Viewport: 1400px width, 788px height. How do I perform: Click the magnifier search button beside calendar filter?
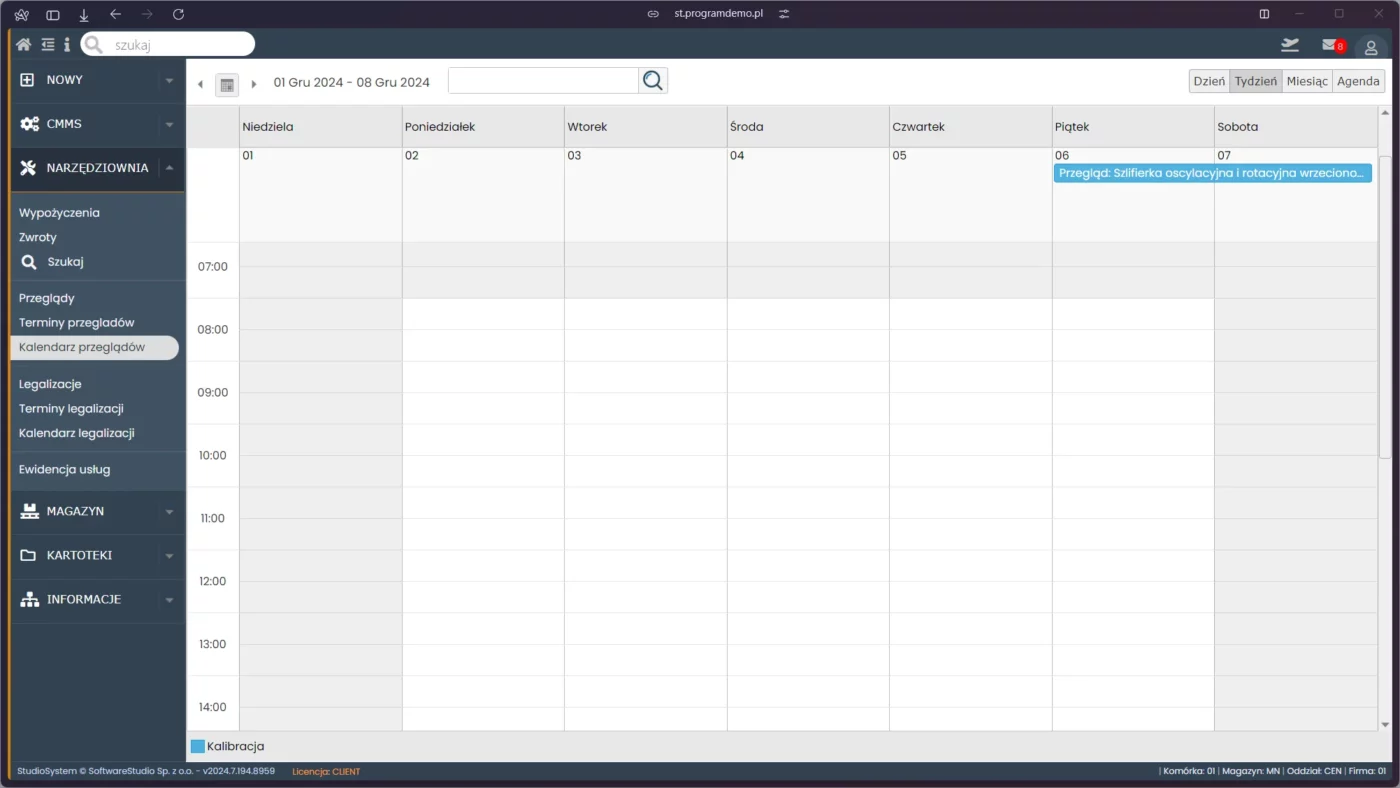tap(653, 81)
